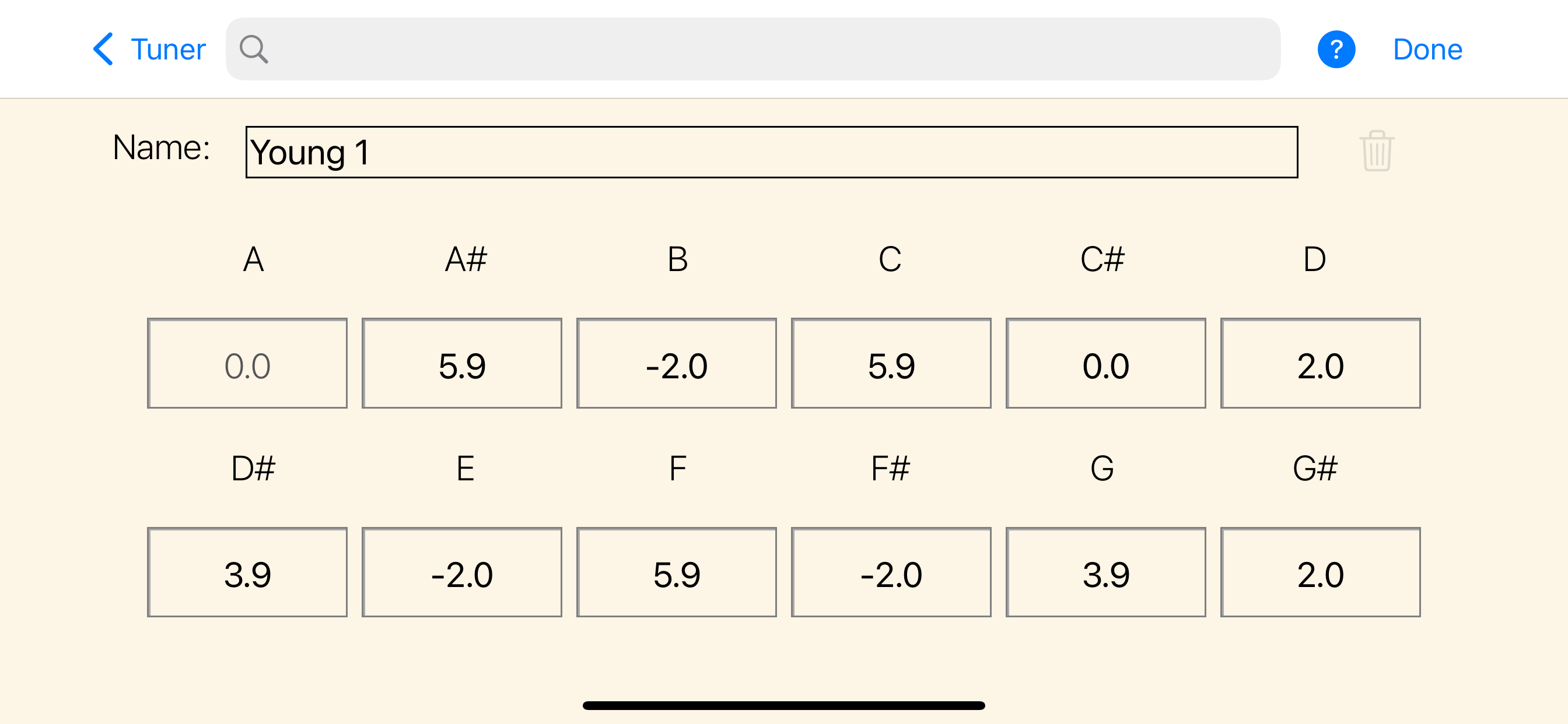Click the C# offset field showing 0.0
The width and height of the screenshot is (1568, 724).
[1106, 363]
